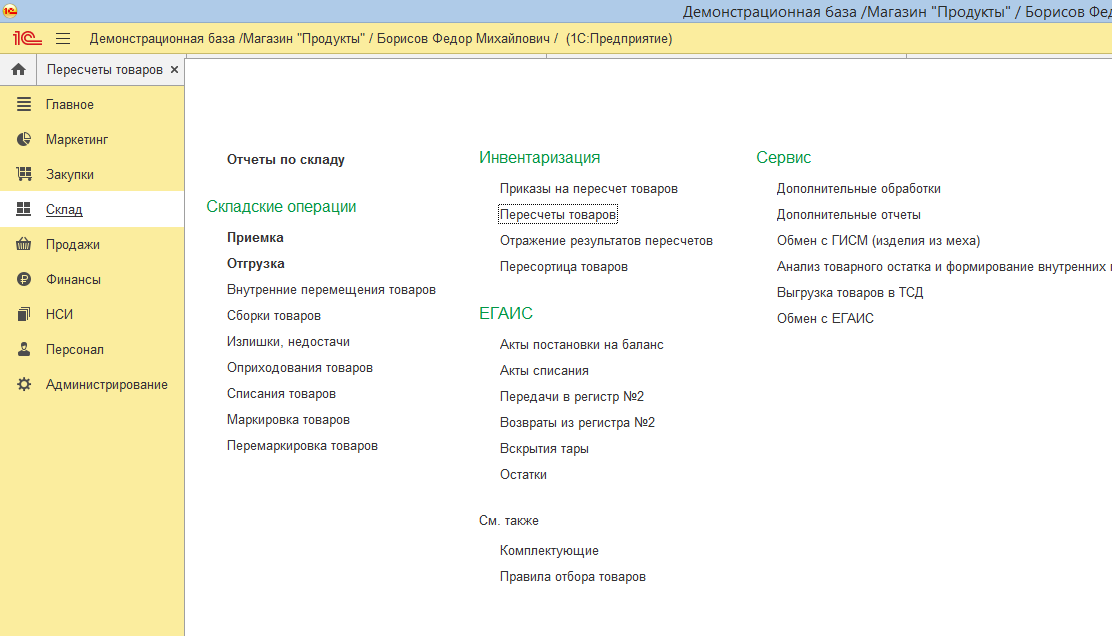Open the Администрирование section
The height and width of the screenshot is (636, 1113).
[x=106, y=384]
